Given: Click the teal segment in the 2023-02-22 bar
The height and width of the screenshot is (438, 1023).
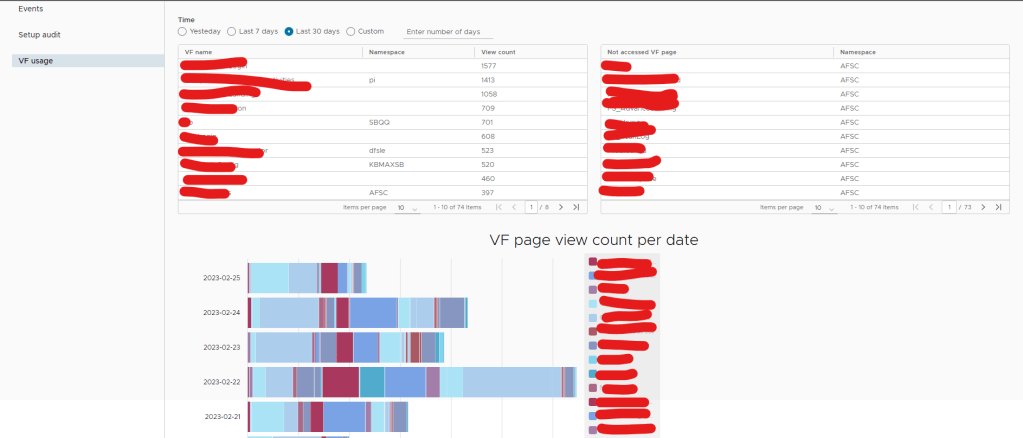Looking at the screenshot, I should pos(372,382).
